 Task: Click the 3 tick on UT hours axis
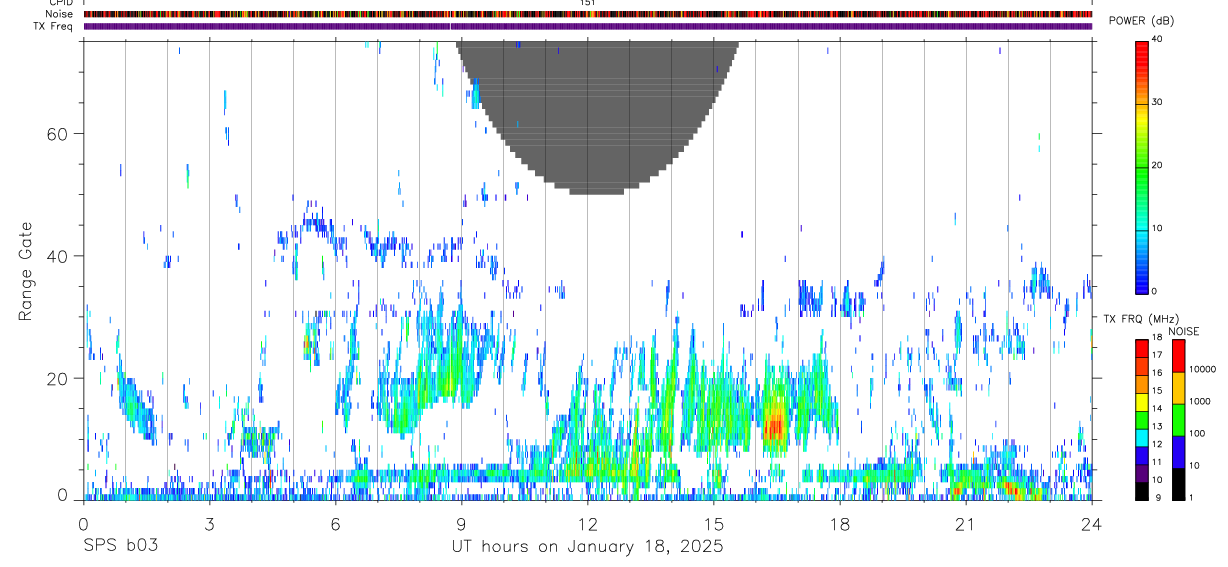pyautogui.click(x=209, y=524)
